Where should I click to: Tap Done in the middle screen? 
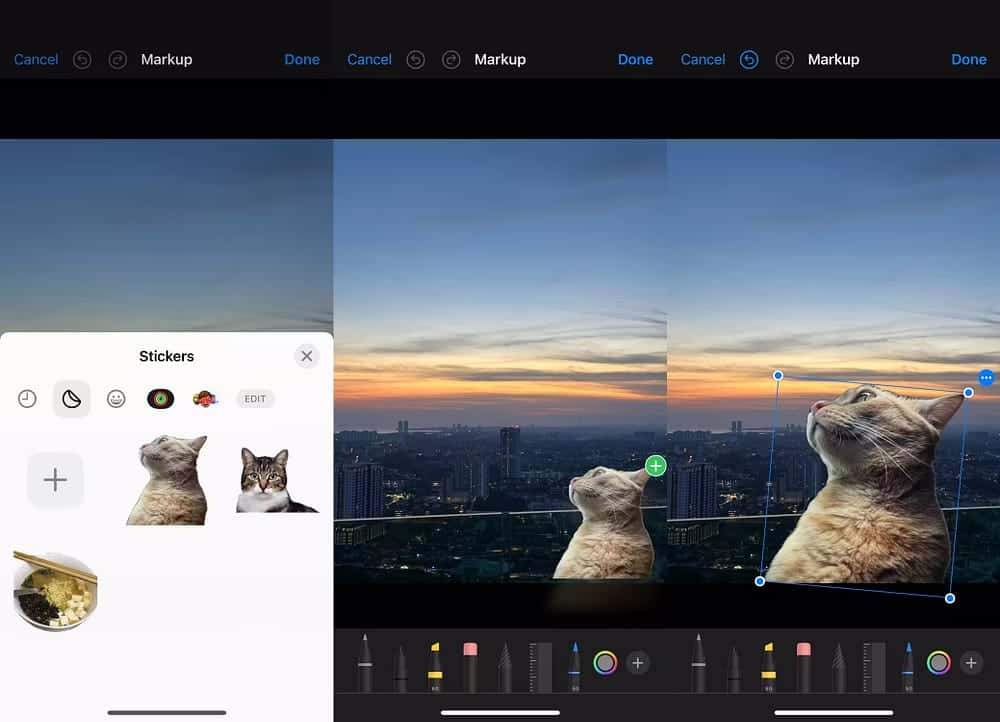point(635,59)
